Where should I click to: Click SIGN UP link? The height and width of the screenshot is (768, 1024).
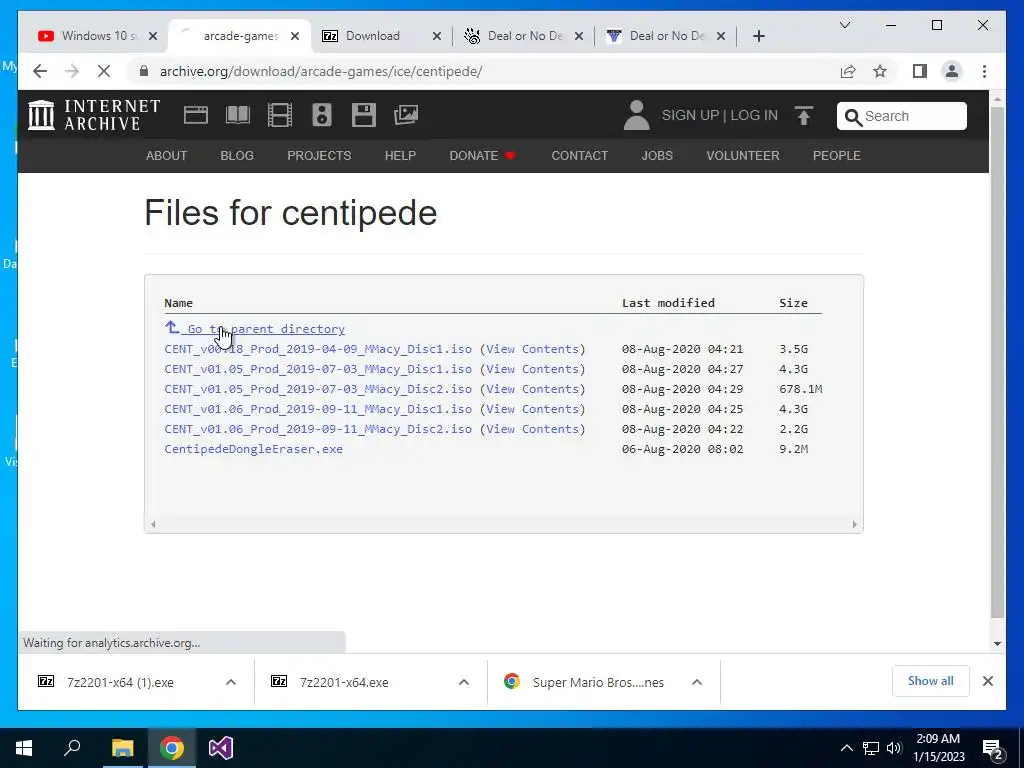tap(690, 115)
